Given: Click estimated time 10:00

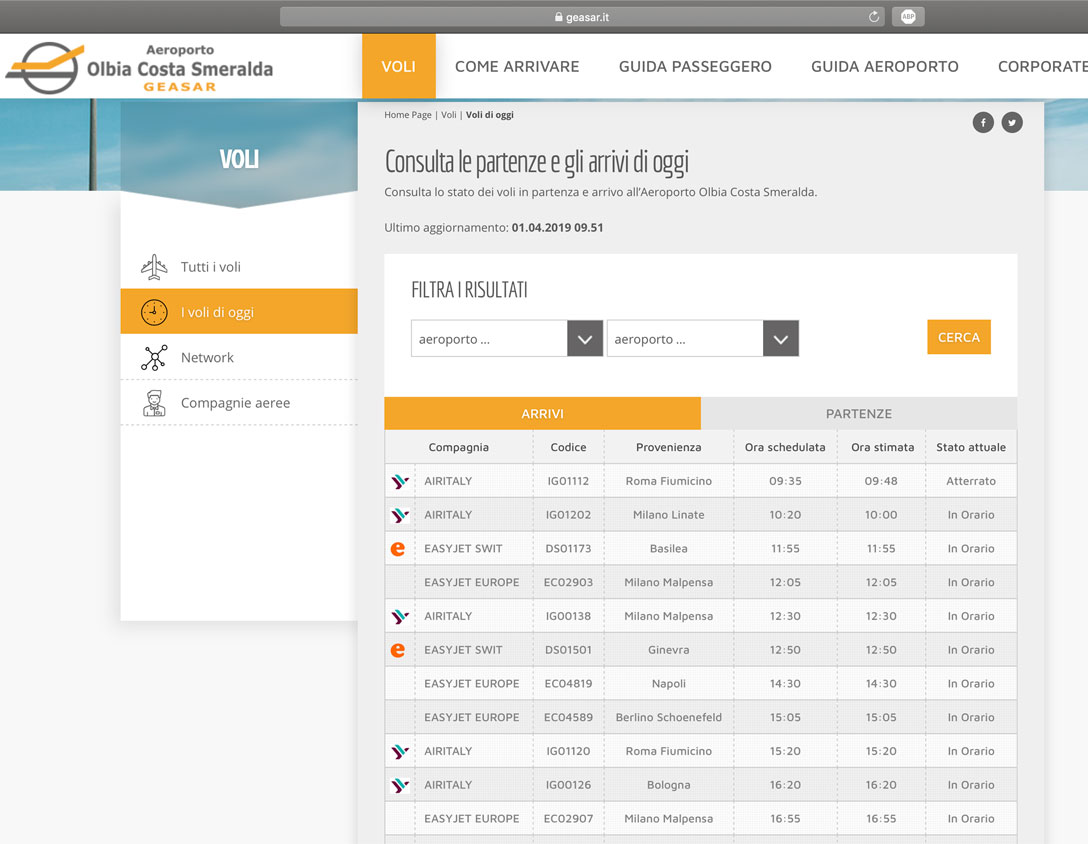Looking at the screenshot, I should point(881,515).
